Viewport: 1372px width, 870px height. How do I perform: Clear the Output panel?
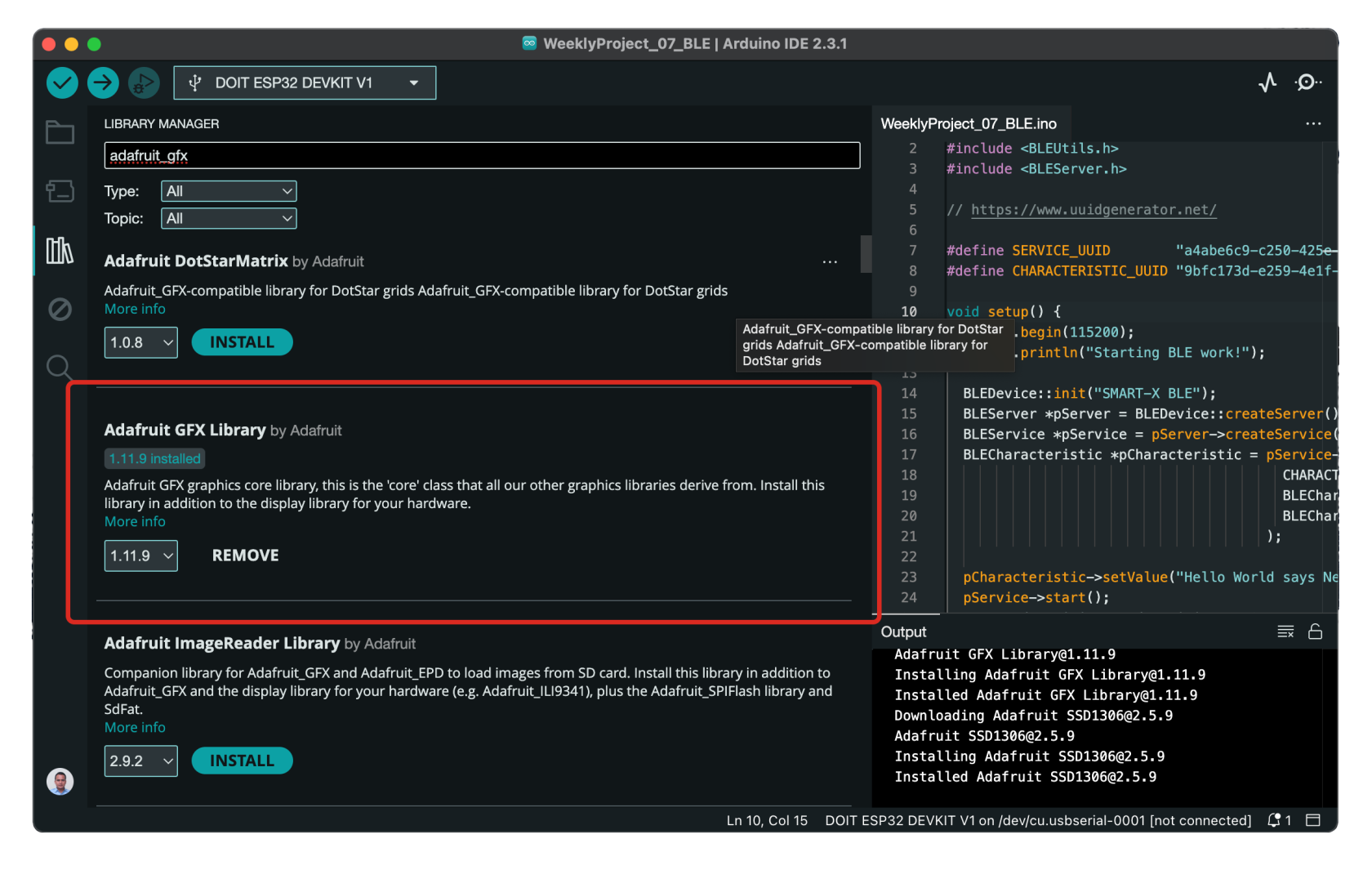pos(1285,631)
